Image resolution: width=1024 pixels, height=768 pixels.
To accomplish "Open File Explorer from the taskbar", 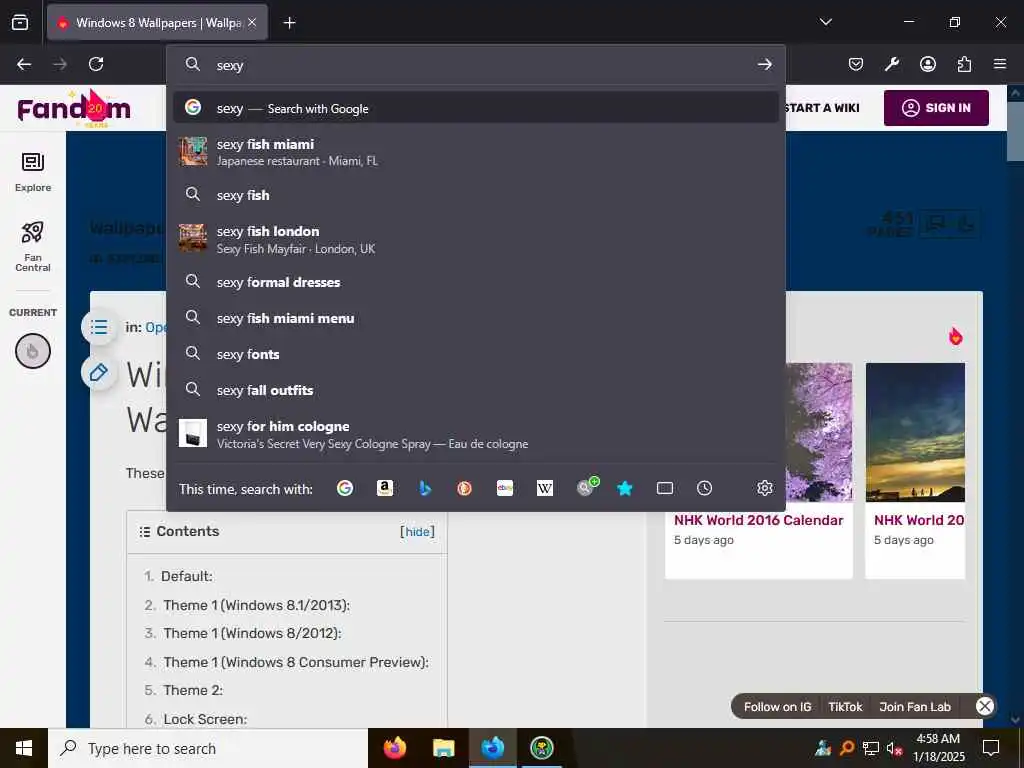I will click(x=443, y=748).
